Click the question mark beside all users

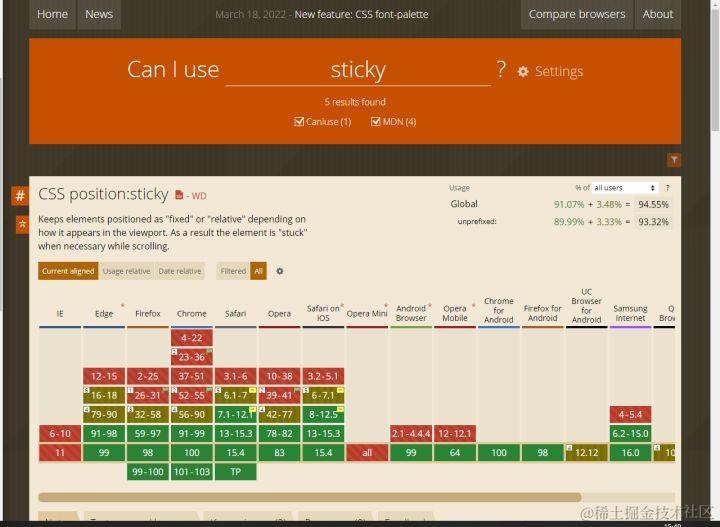[668, 188]
